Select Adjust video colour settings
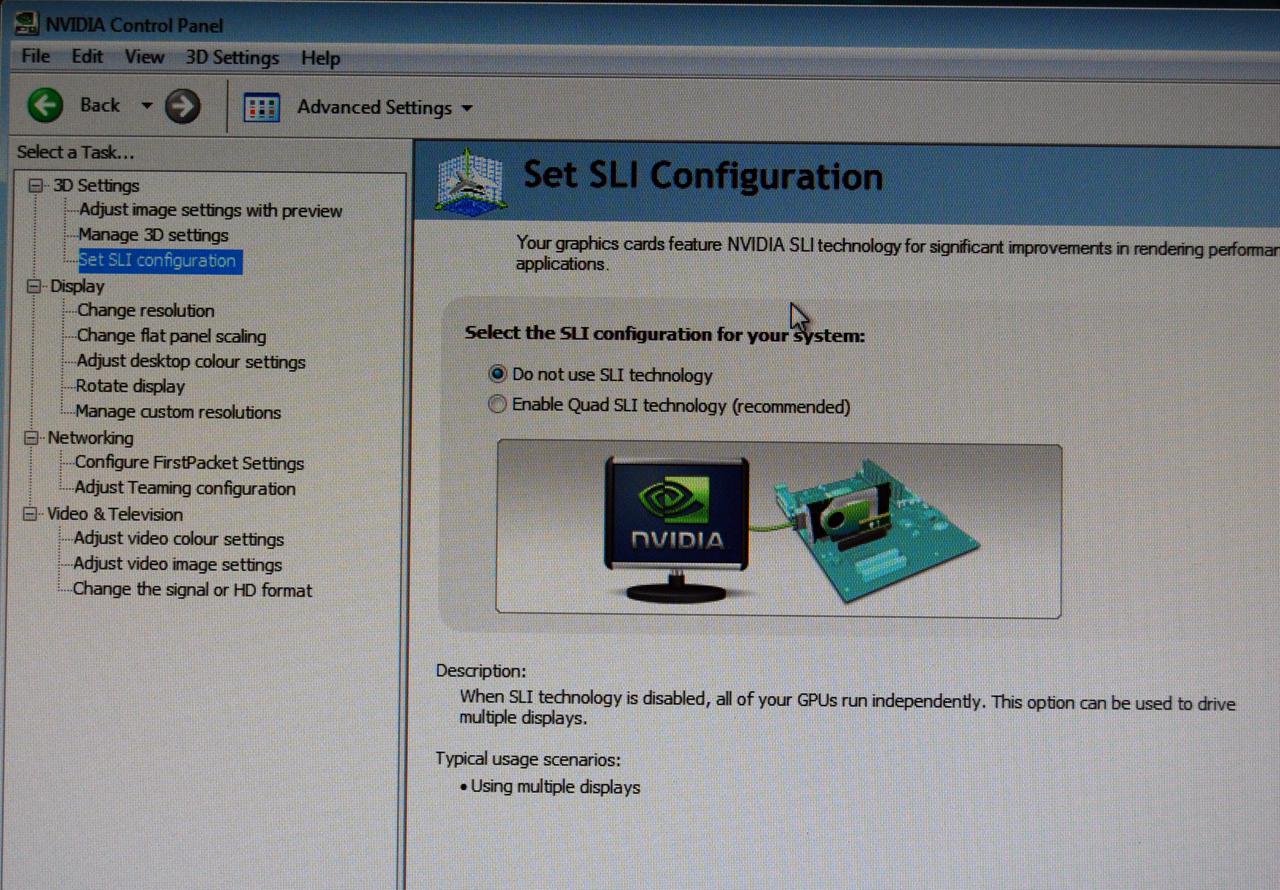This screenshot has height=890, width=1280. pos(179,539)
